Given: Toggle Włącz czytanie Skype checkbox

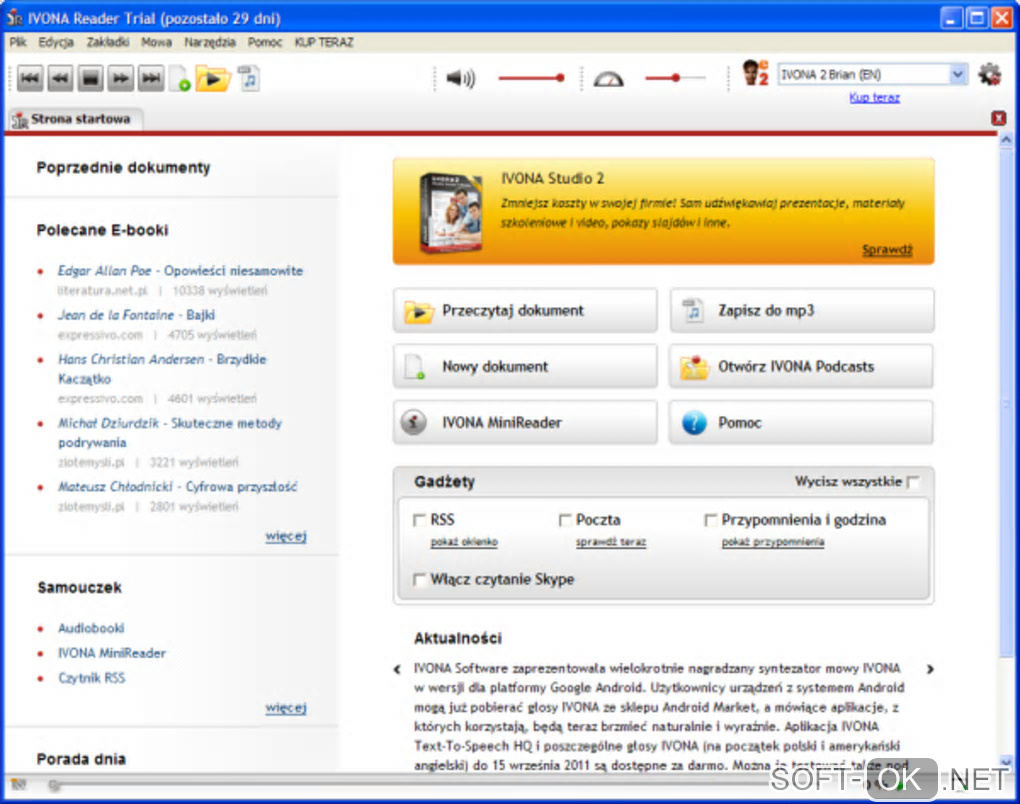Looking at the screenshot, I should click(420, 580).
